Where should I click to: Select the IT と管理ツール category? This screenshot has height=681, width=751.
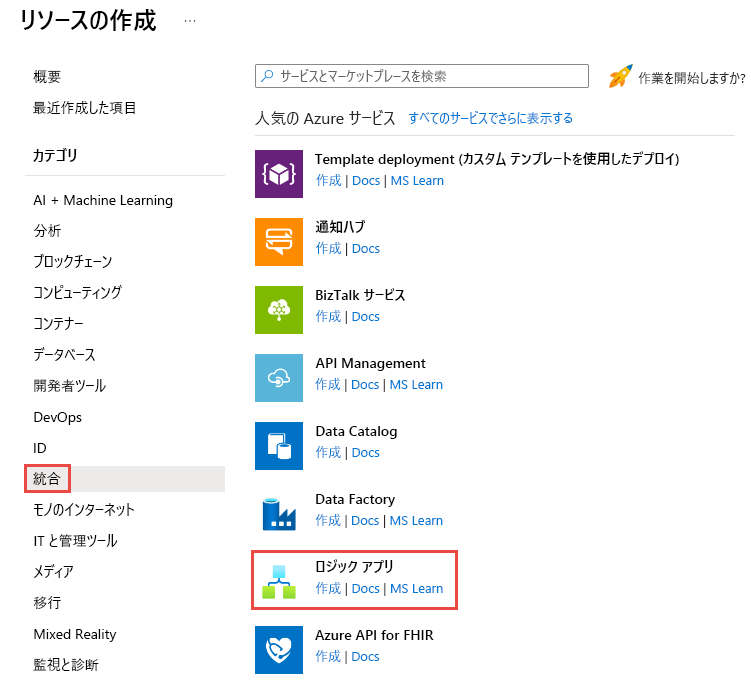pos(75,541)
